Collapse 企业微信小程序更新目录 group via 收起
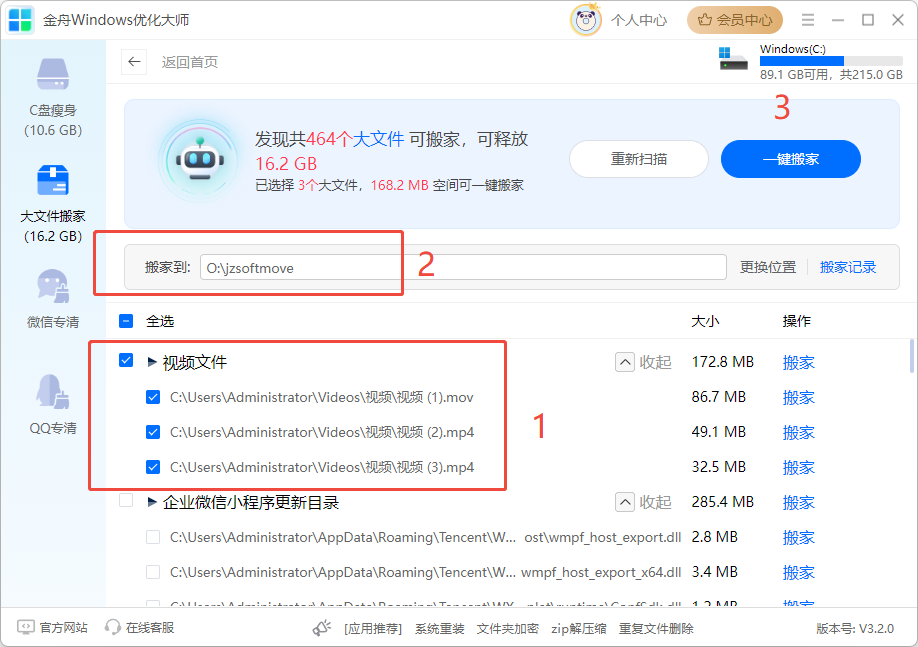 (643, 502)
